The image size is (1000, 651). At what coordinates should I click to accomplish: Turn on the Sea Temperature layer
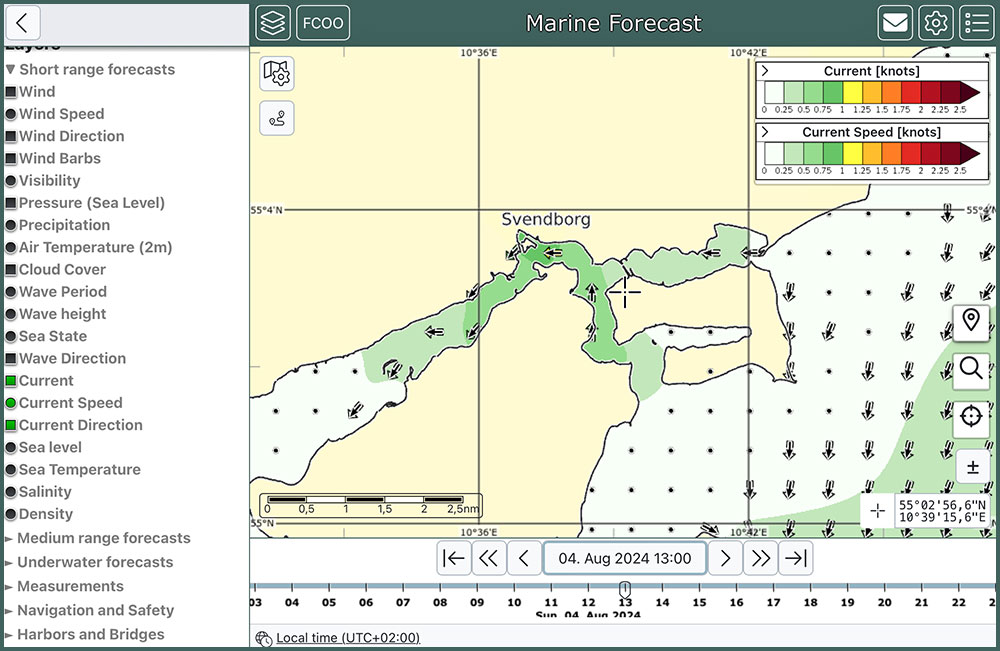(x=11, y=470)
